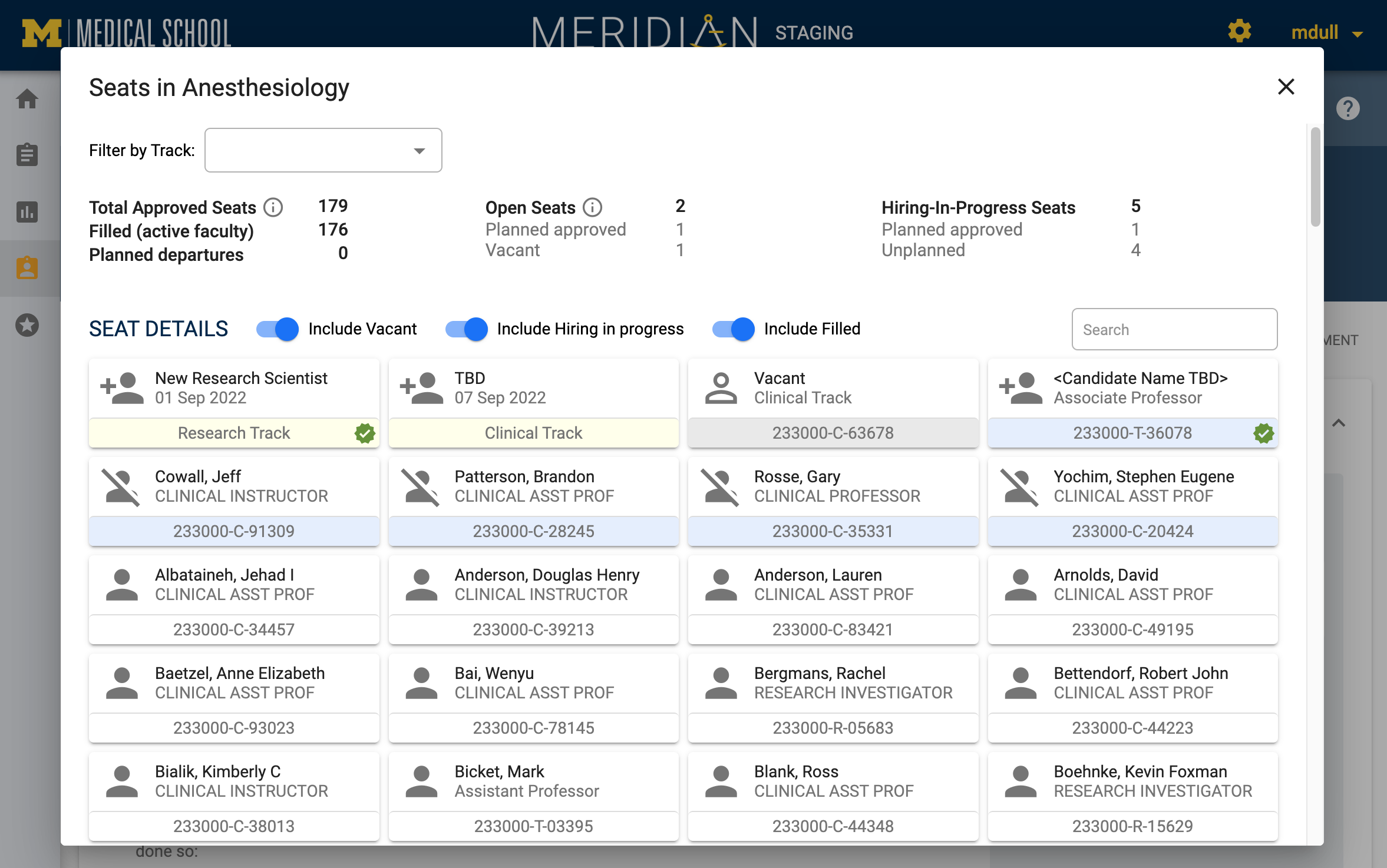
Task: Open the Filter by Track dropdown
Action: [323, 150]
